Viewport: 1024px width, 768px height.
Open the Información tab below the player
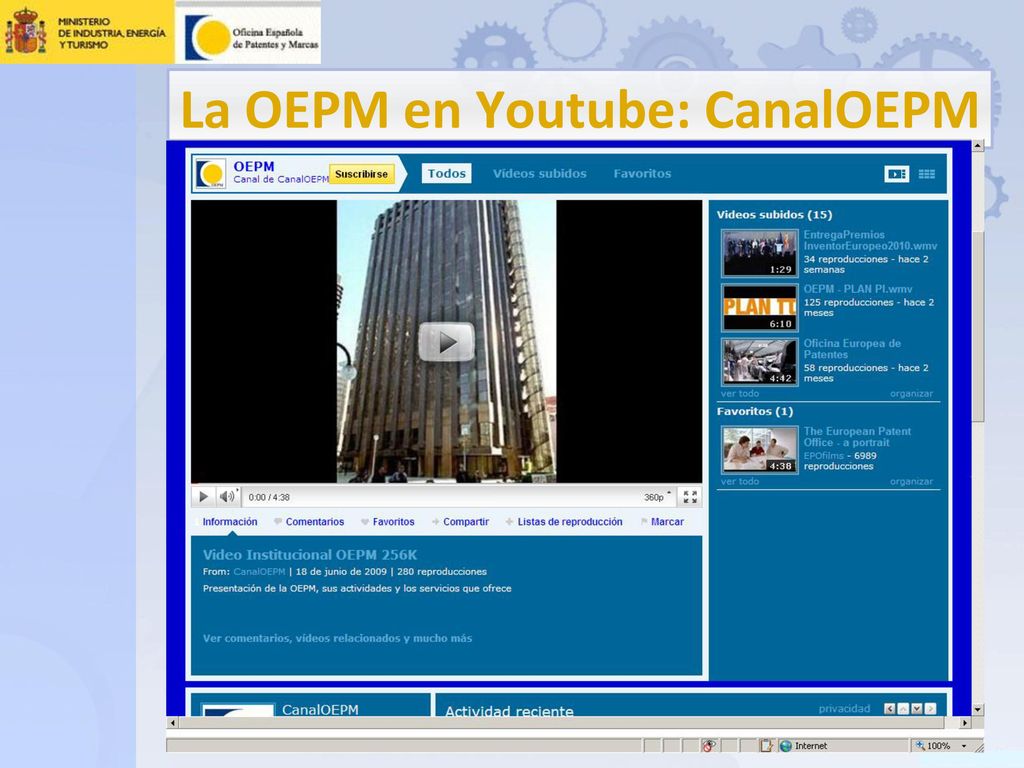pos(230,522)
